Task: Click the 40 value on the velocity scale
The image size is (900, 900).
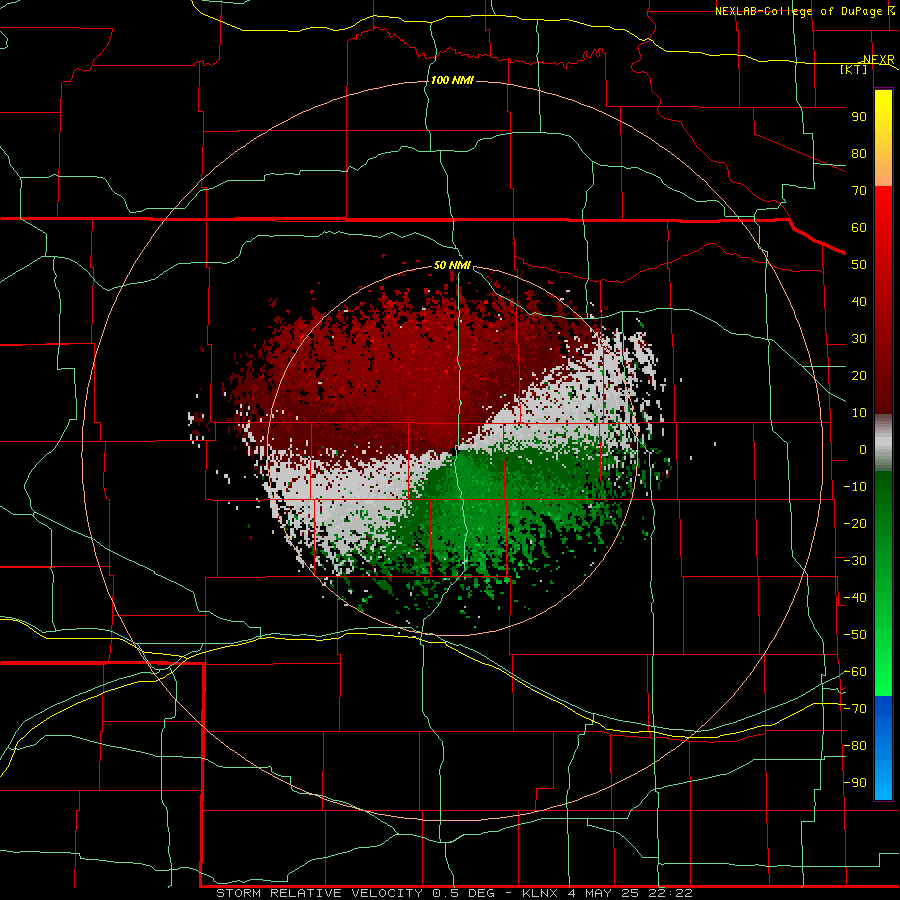Action: click(859, 301)
